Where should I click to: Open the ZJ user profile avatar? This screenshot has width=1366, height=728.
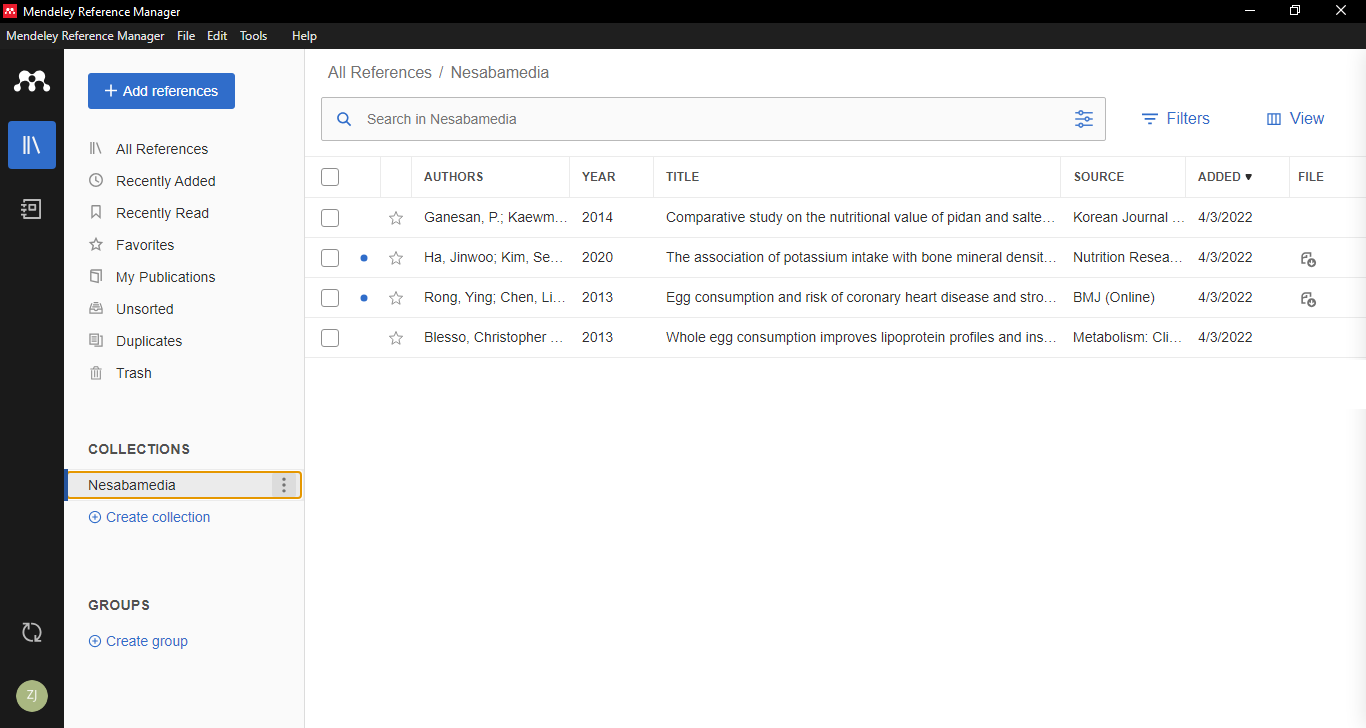(x=32, y=696)
